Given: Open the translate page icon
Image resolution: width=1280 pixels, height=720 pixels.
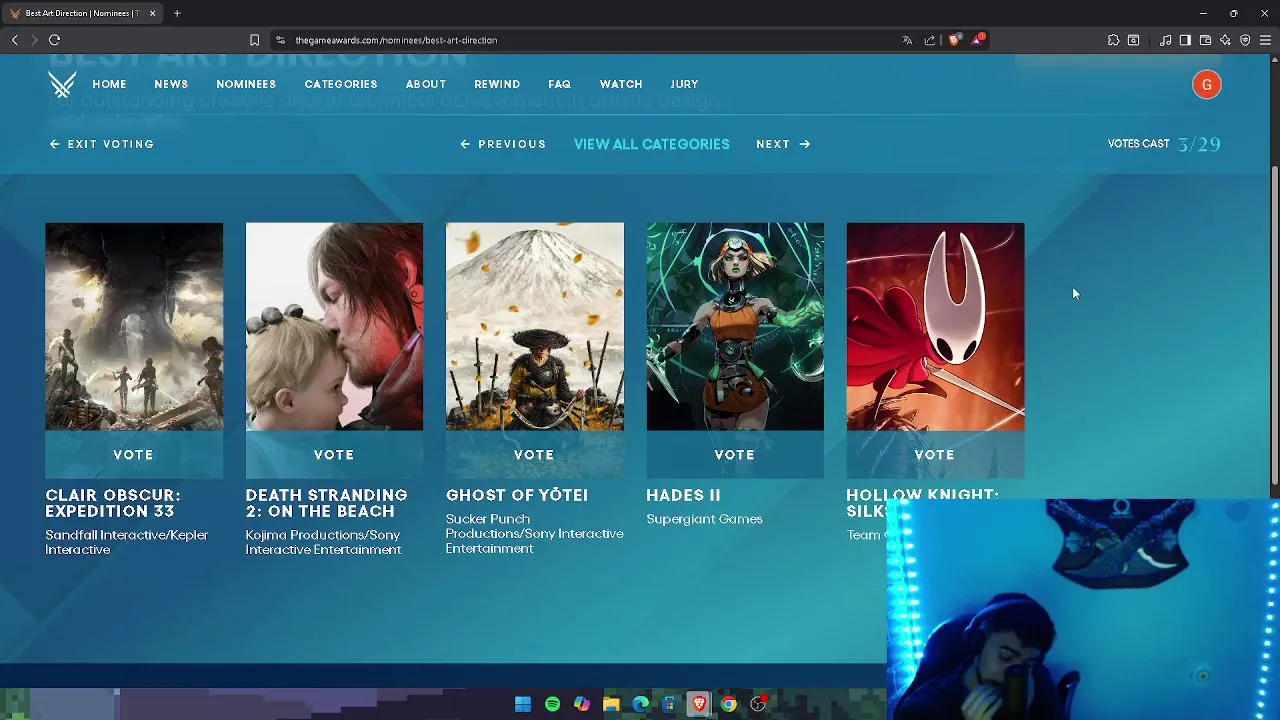Looking at the screenshot, I should (907, 40).
